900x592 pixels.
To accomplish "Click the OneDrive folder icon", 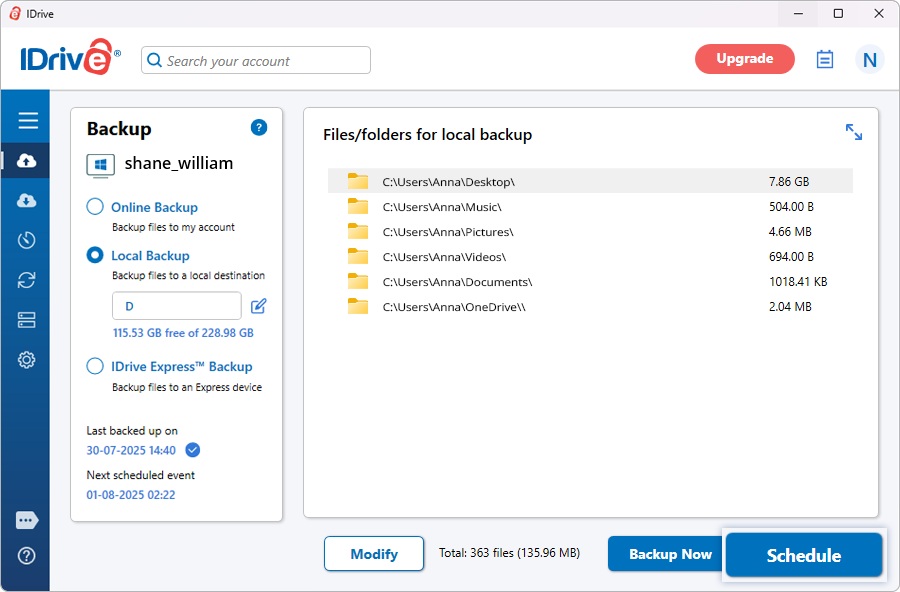I will [x=358, y=307].
